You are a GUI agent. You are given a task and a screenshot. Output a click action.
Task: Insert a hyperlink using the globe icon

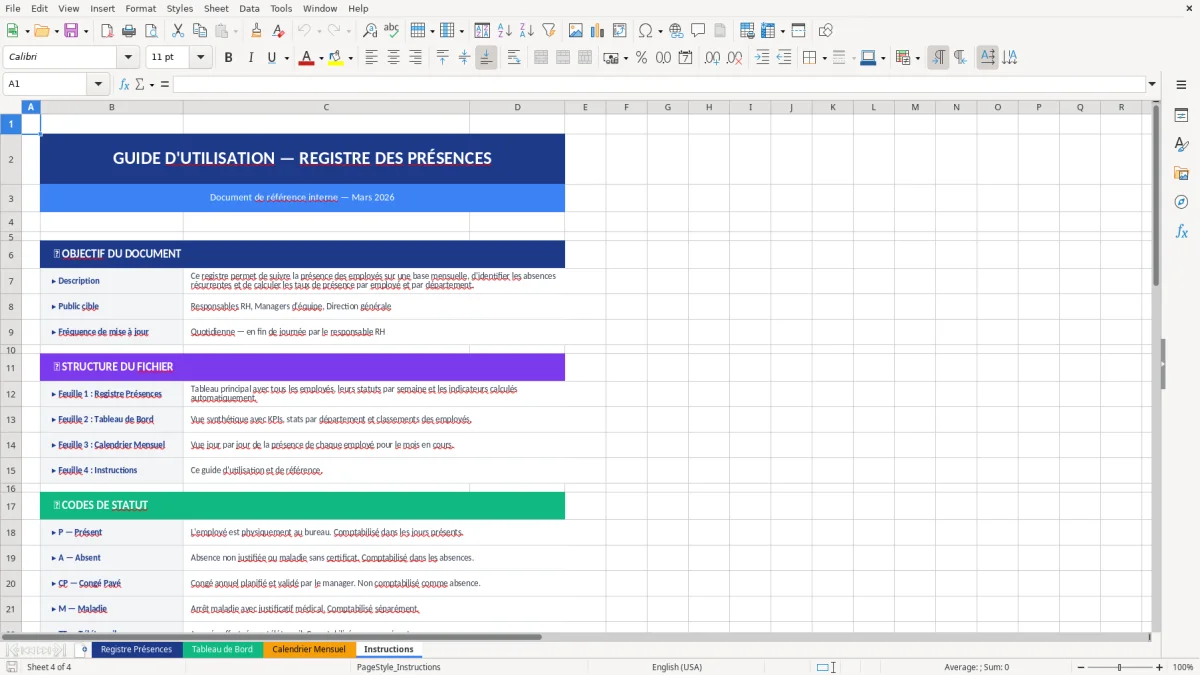click(676, 31)
